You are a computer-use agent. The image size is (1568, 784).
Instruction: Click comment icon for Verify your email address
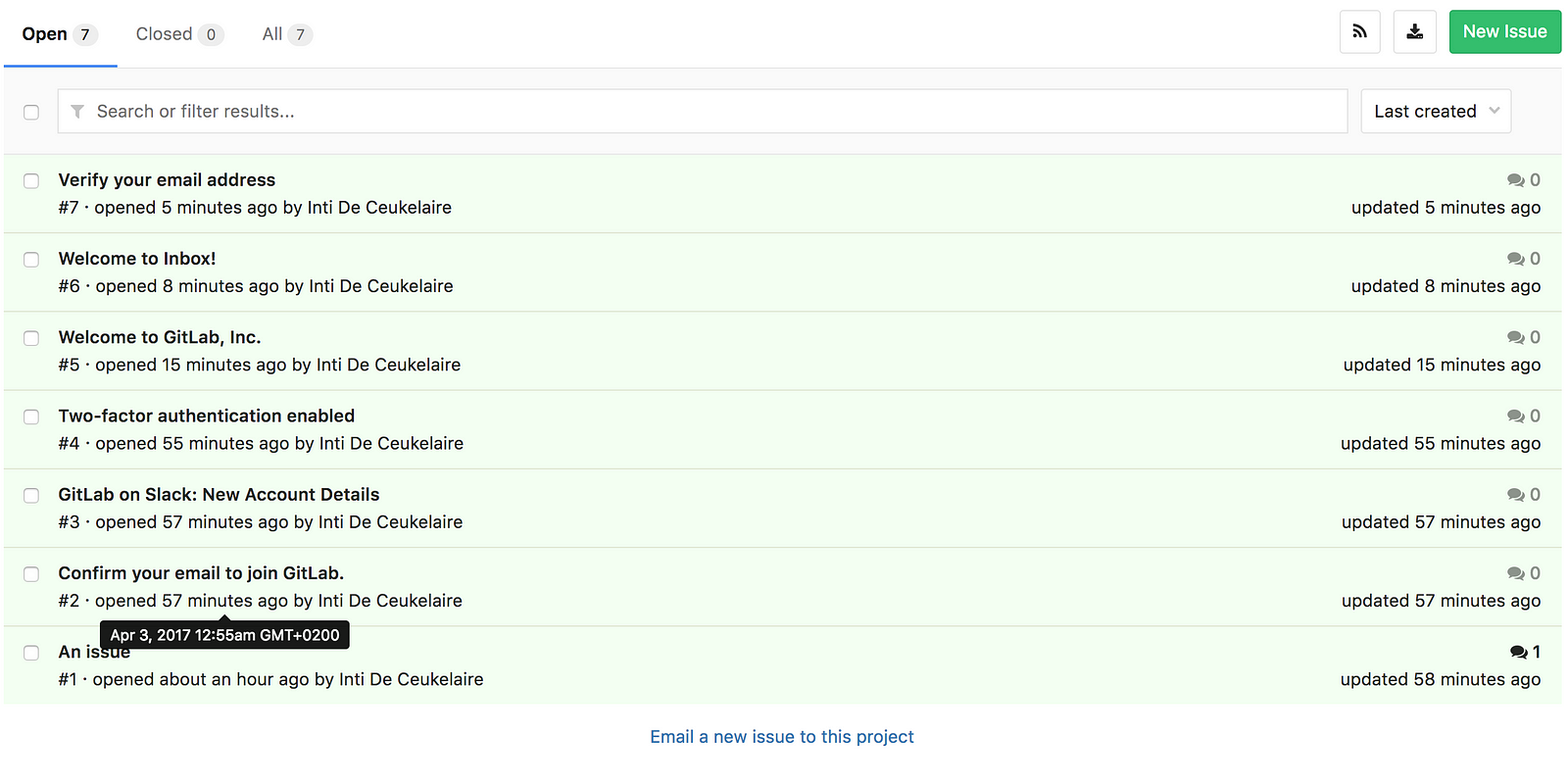pos(1515,180)
